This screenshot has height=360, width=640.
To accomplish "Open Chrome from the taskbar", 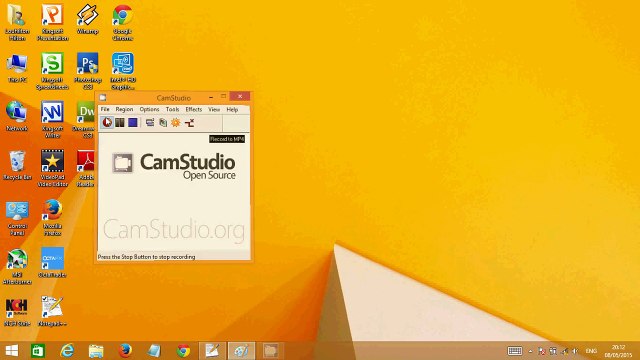I will (x=183, y=351).
